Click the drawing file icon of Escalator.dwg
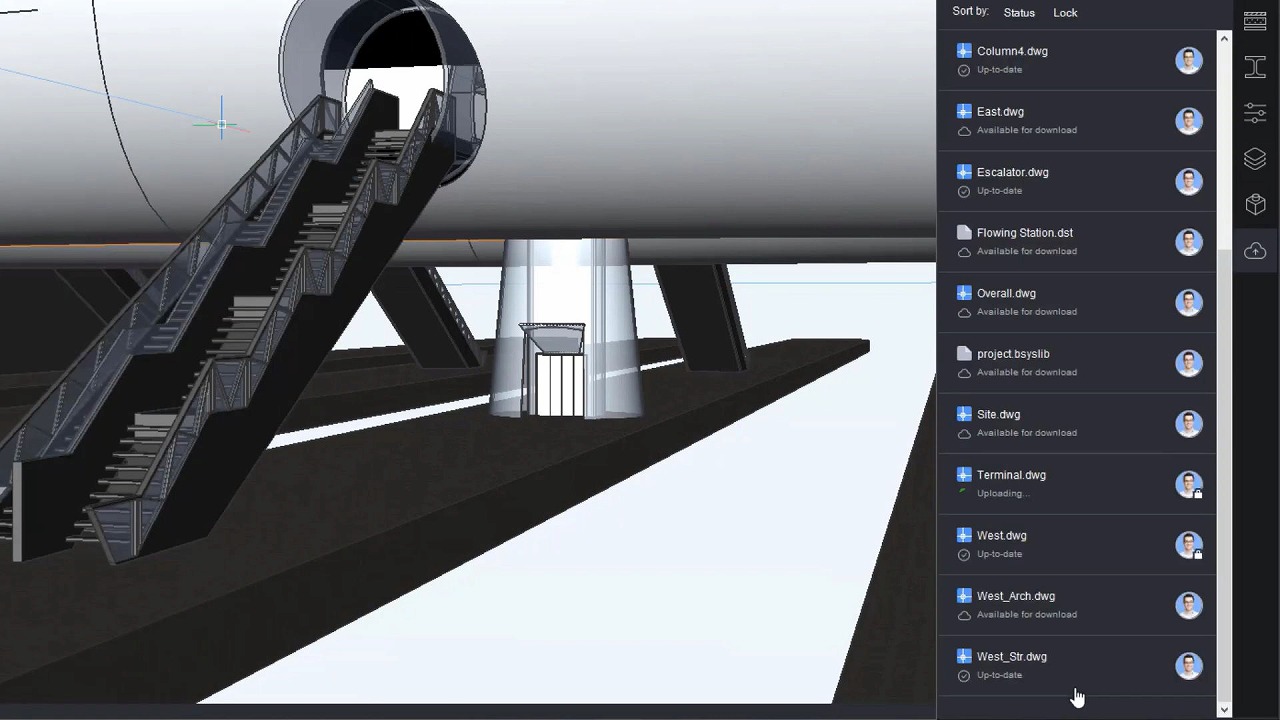1280x720 pixels. 964,172
